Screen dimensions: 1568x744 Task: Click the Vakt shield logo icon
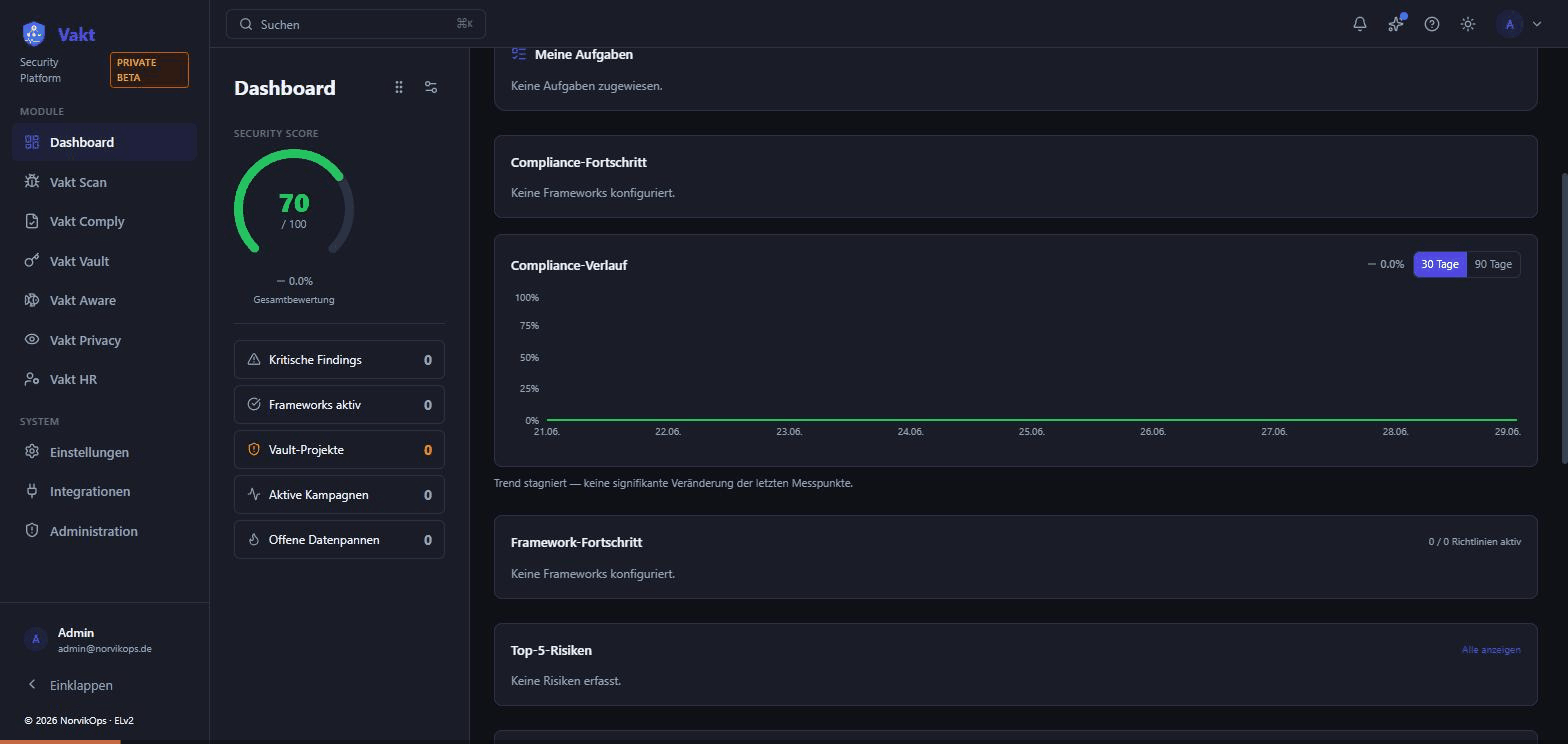pyautogui.click(x=34, y=34)
